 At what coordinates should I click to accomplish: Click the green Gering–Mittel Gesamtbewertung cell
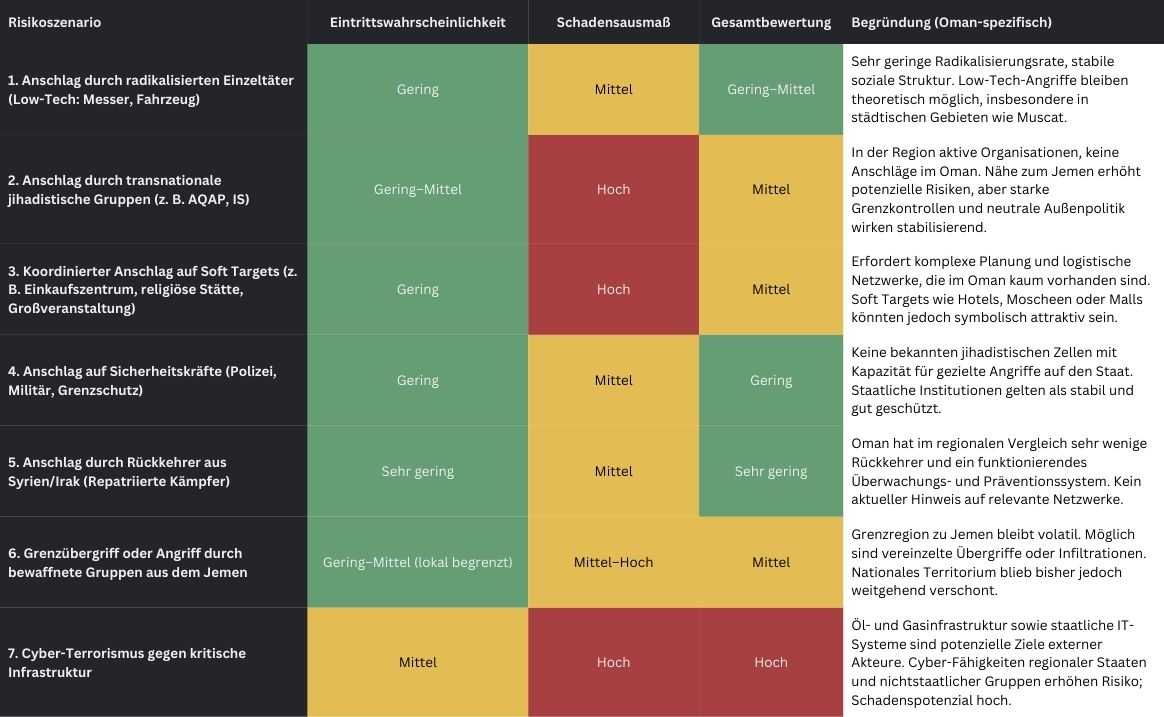click(770, 89)
